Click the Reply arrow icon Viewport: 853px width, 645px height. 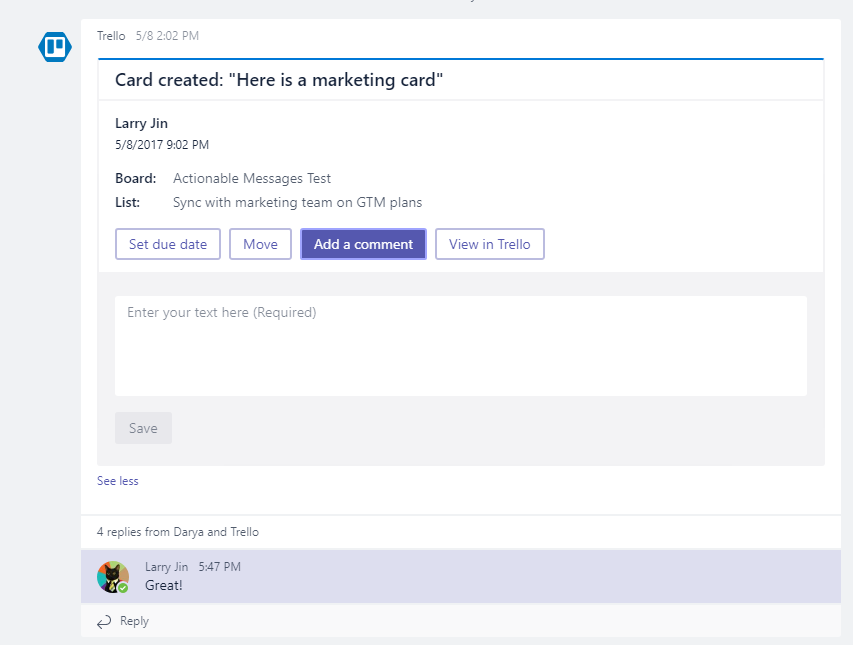pos(104,622)
